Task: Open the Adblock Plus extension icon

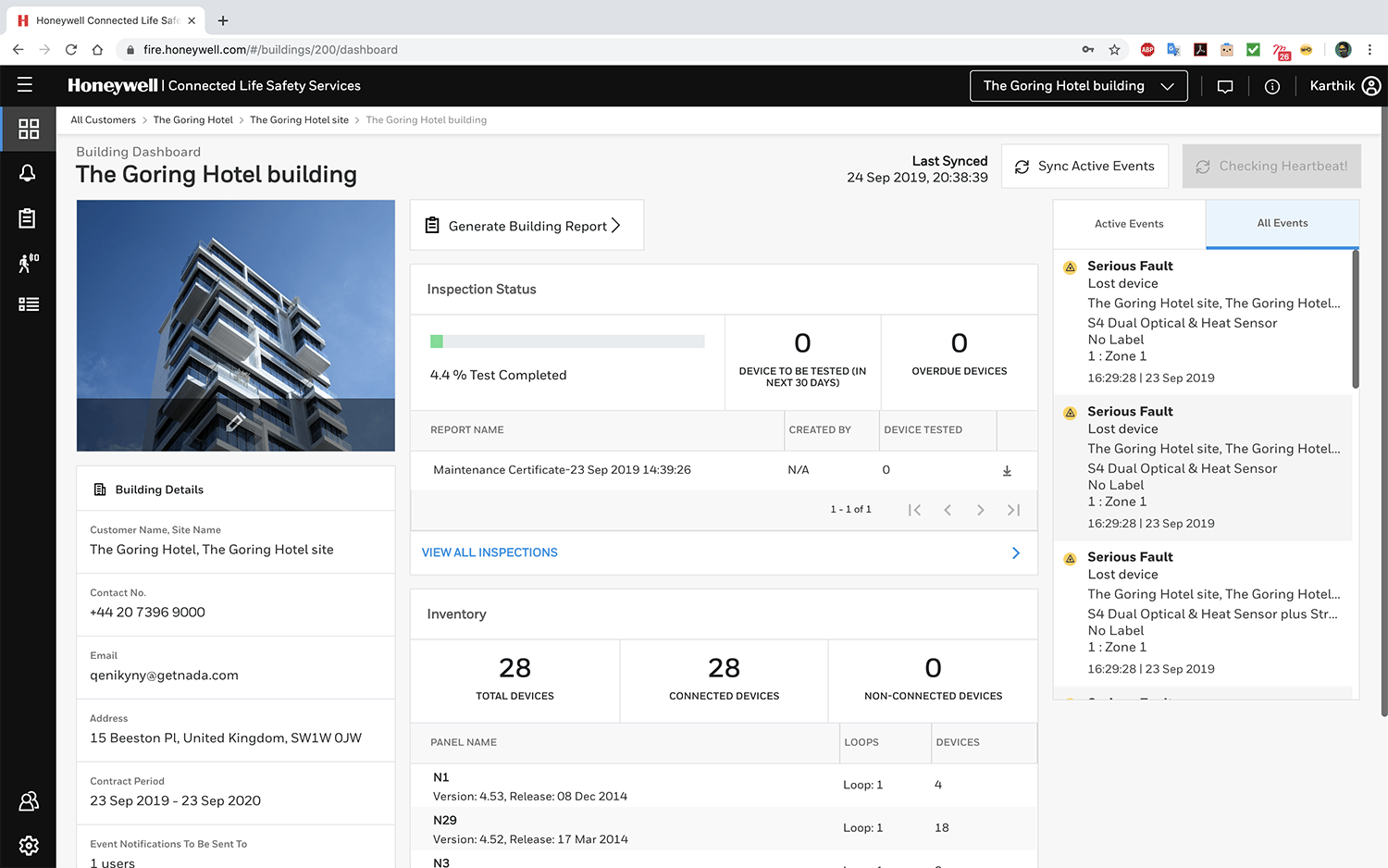Action: click(x=1147, y=49)
